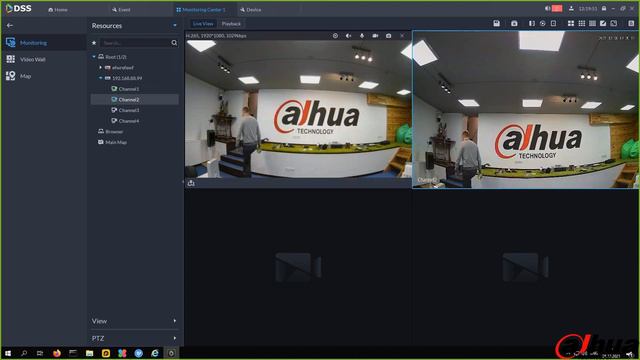Click the export icon below first video

point(191,183)
